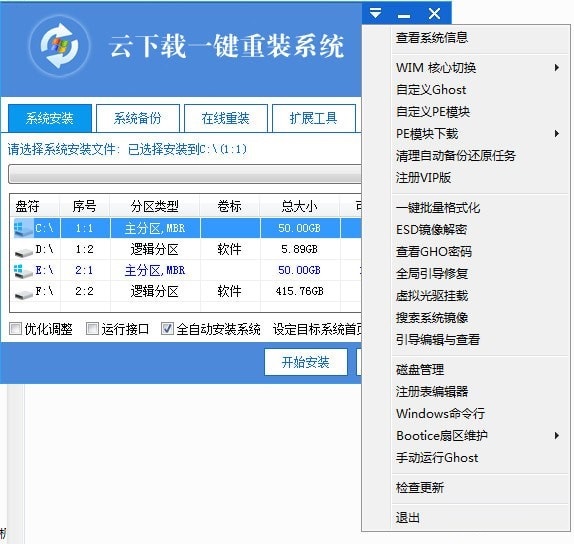The image size is (574, 544).
Task: Select the 415.76GB size cell
Action: click(x=299, y=291)
